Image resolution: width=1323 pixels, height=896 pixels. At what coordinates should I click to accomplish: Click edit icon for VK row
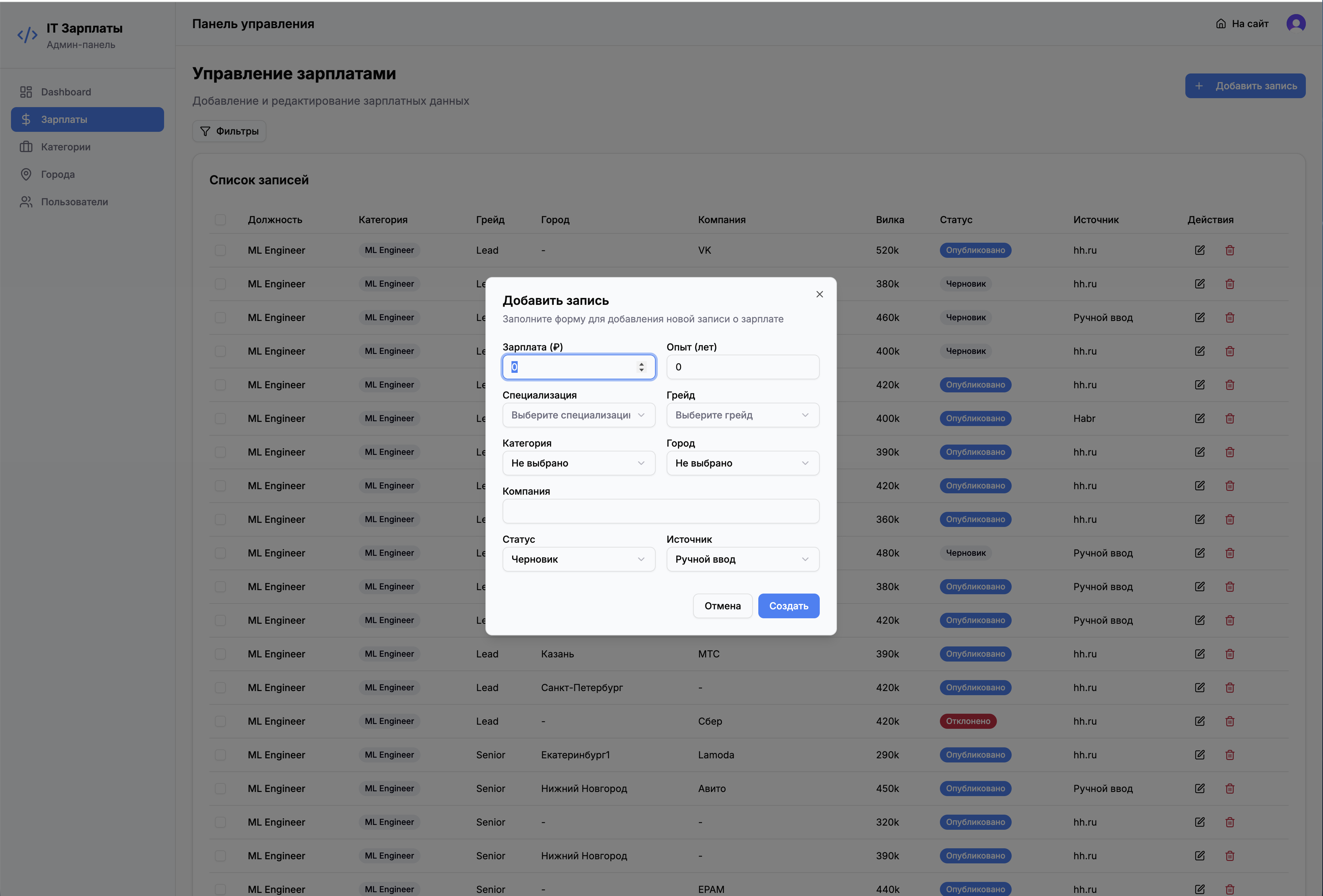pyautogui.click(x=1199, y=251)
